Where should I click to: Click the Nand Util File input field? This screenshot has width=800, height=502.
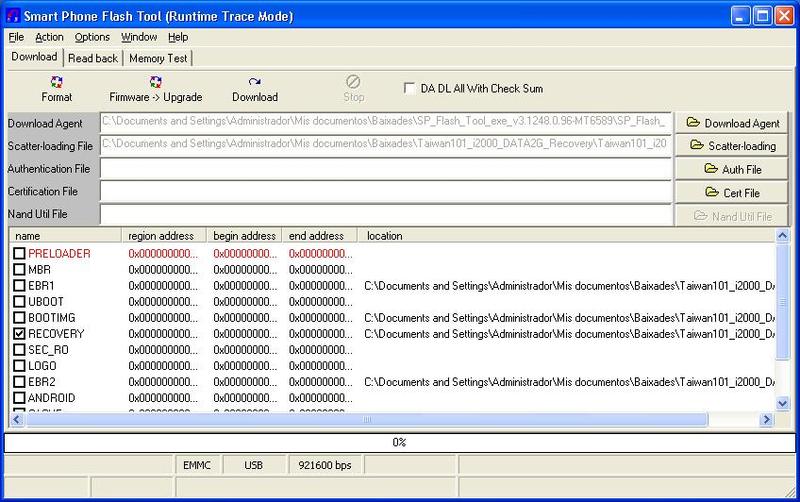coord(386,214)
